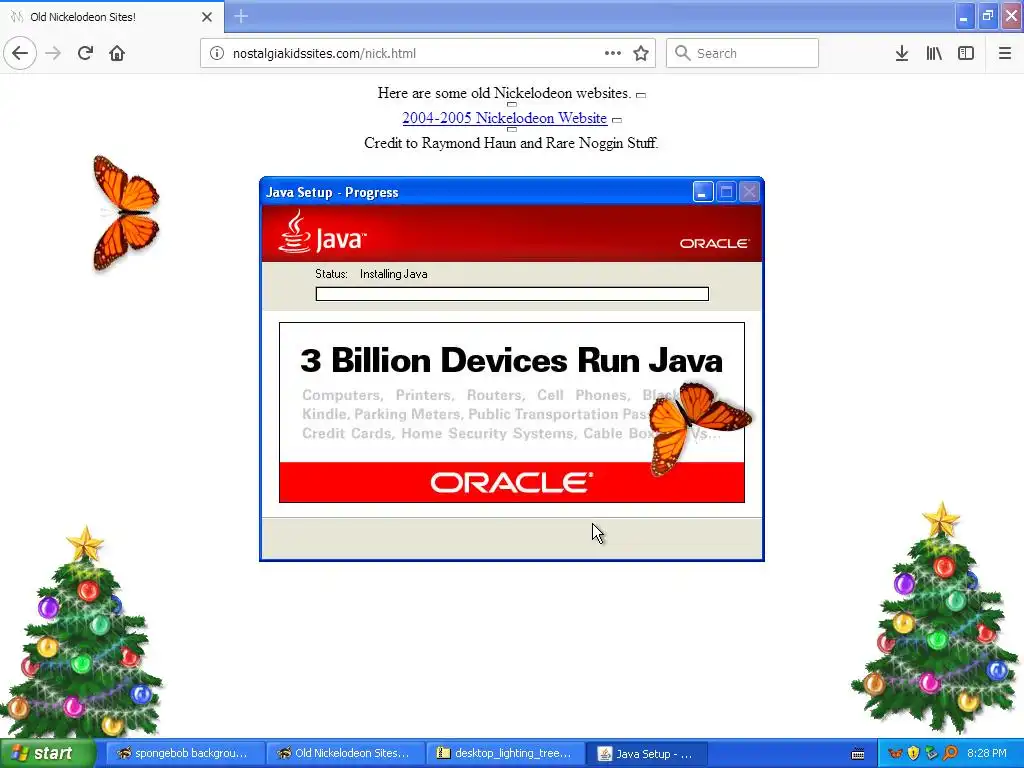Image resolution: width=1024 pixels, height=768 pixels.
Task: Switch to Old Nickelodeon Sites taskbar item
Action: tap(345, 753)
